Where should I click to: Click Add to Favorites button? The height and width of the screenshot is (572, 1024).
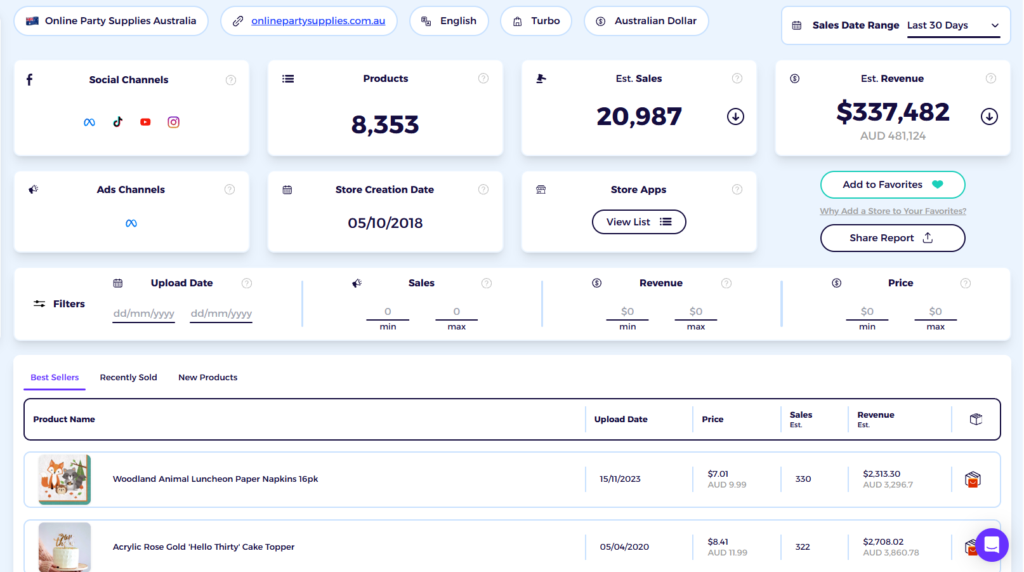coord(893,185)
